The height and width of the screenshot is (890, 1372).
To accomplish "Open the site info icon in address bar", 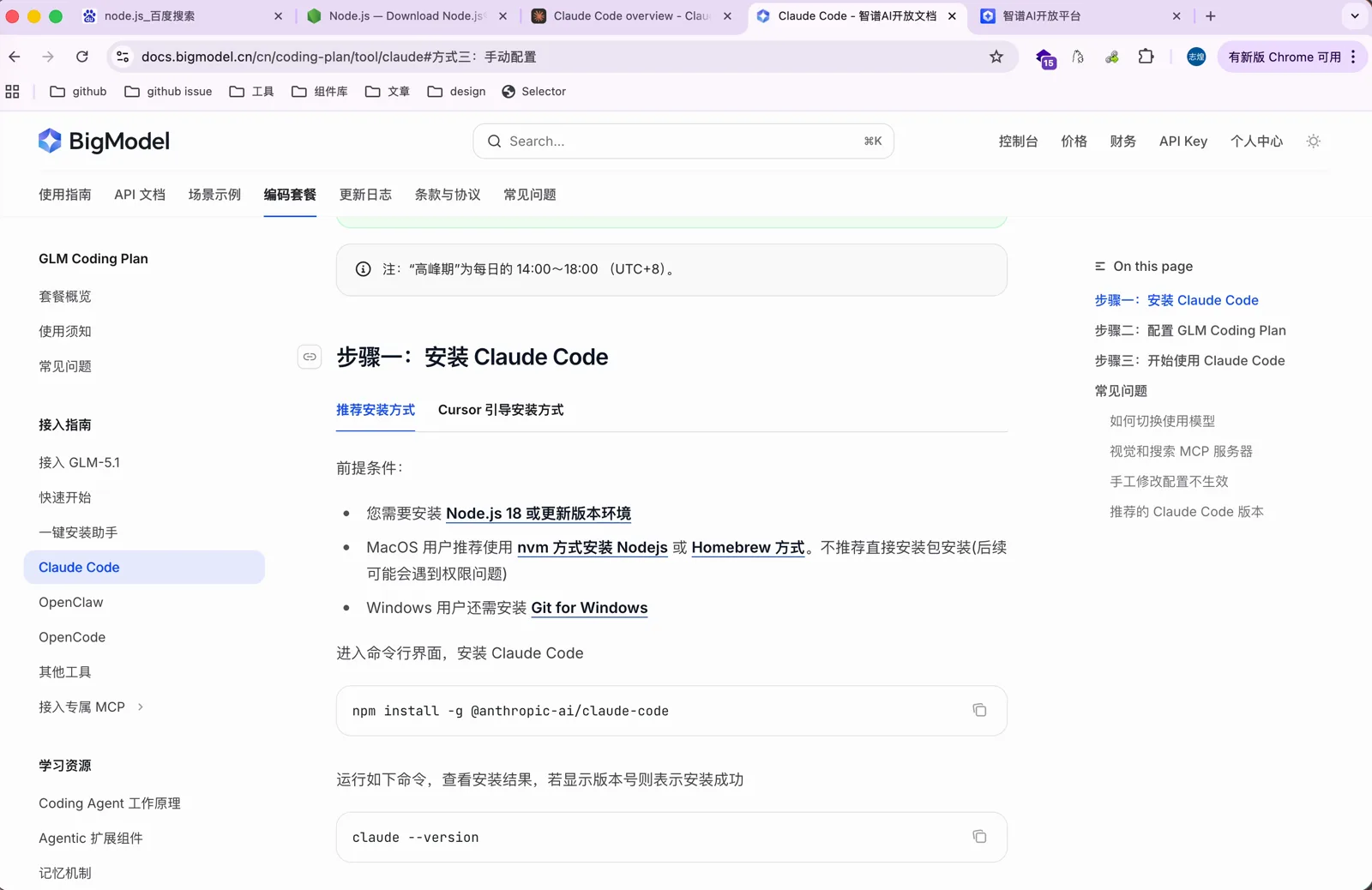I will (123, 57).
